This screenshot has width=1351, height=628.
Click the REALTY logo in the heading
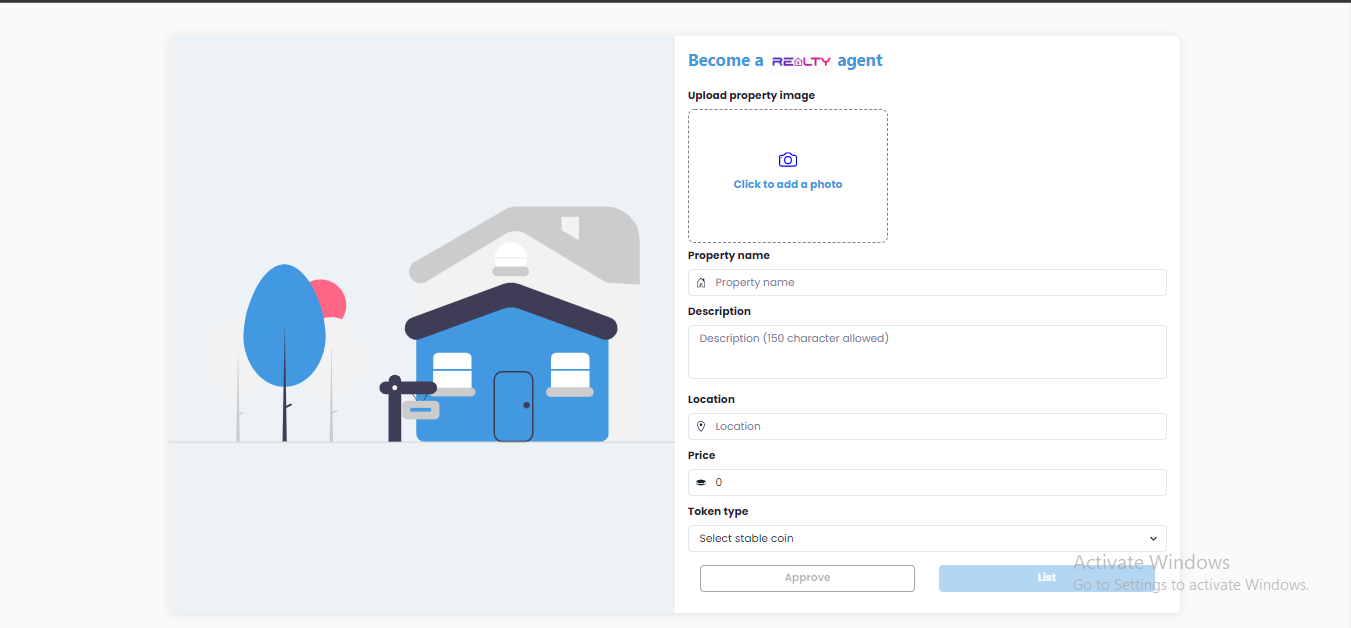coord(801,61)
